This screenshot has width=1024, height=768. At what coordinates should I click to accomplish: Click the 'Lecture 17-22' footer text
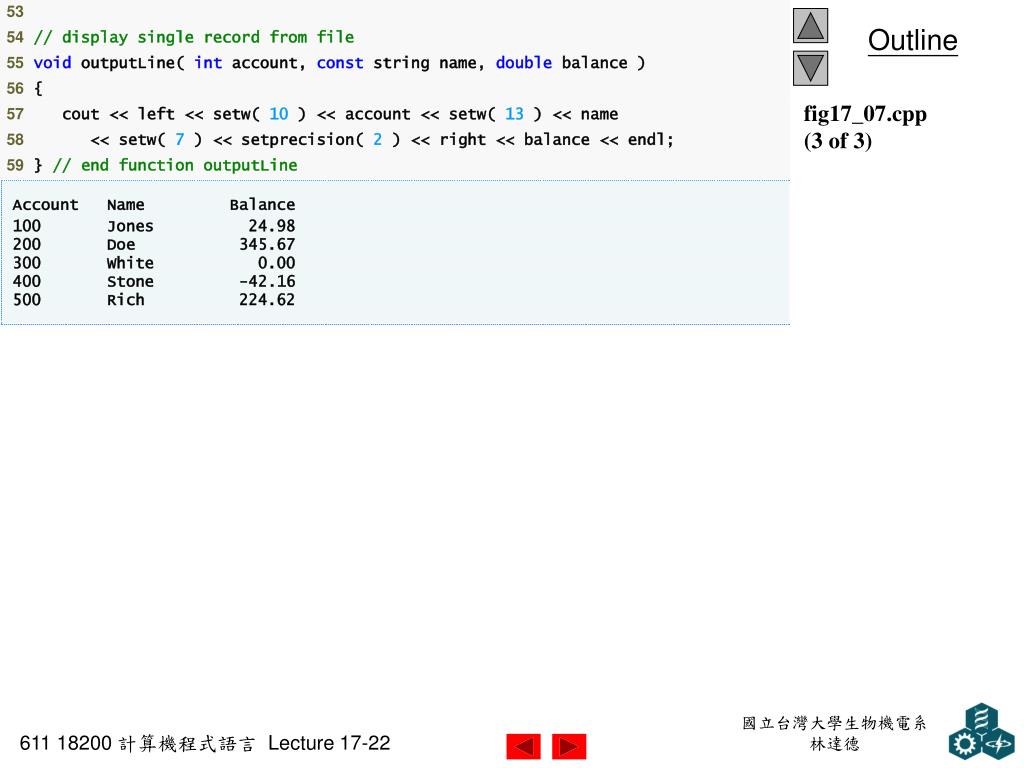(328, 743)
